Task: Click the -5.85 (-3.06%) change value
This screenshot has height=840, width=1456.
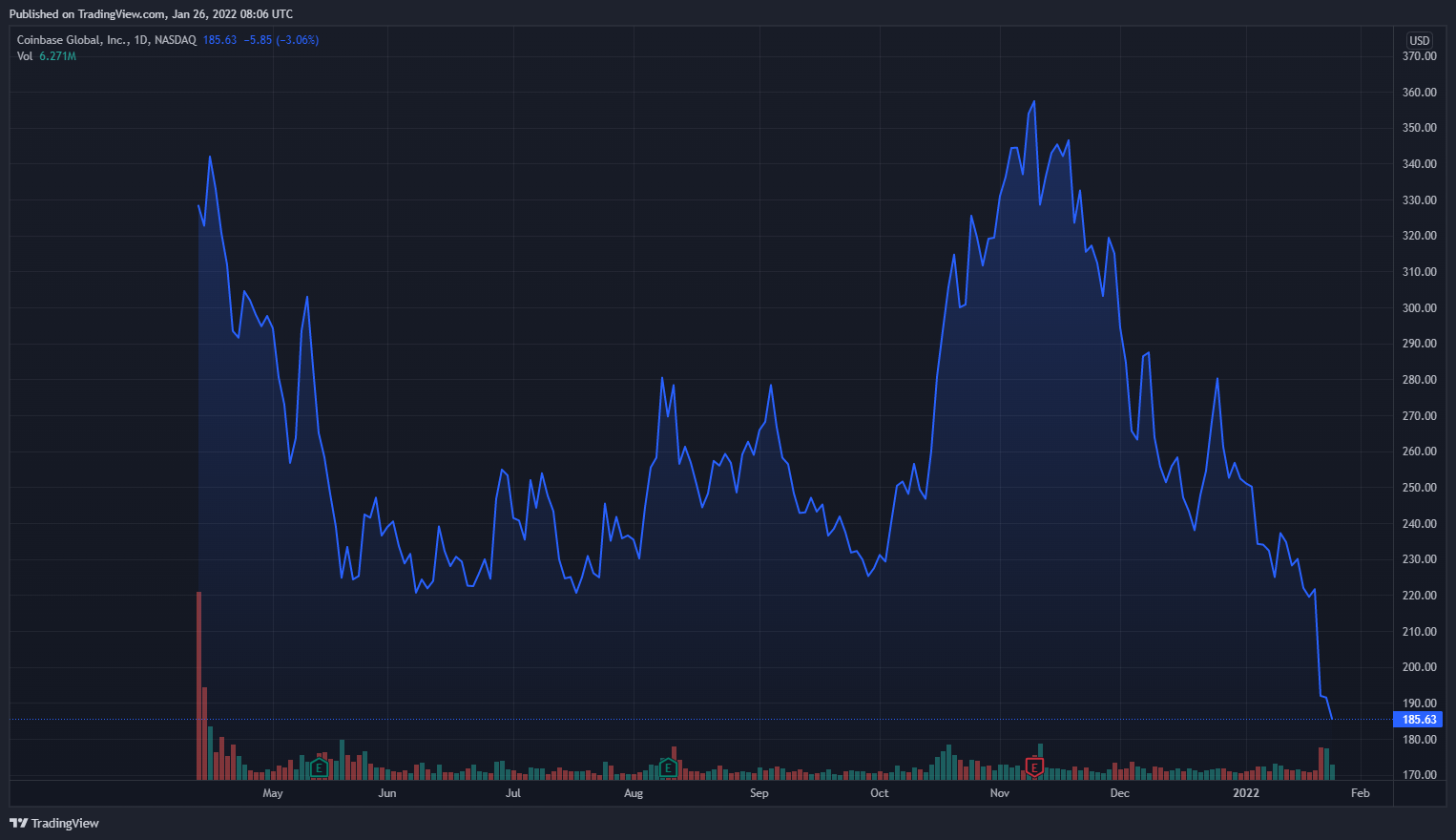Action: pyautogui.click(x=281, y=40)
